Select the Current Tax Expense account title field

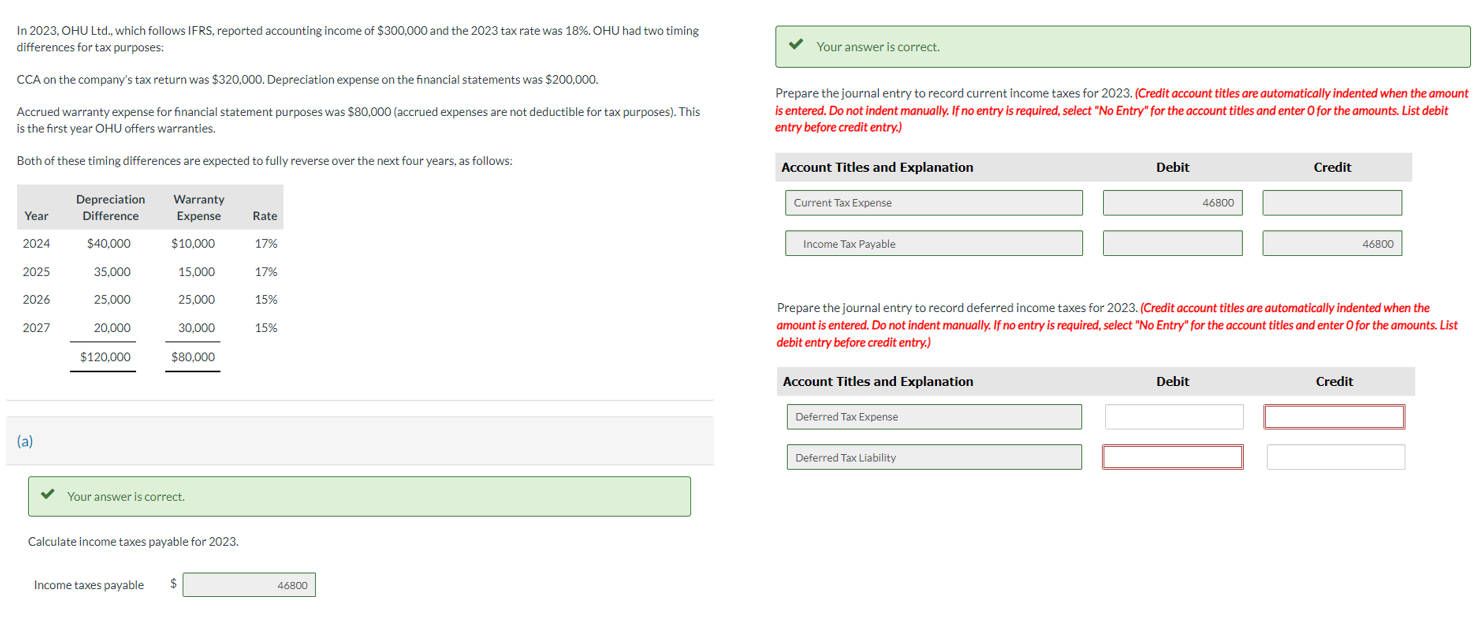point(933,202)
